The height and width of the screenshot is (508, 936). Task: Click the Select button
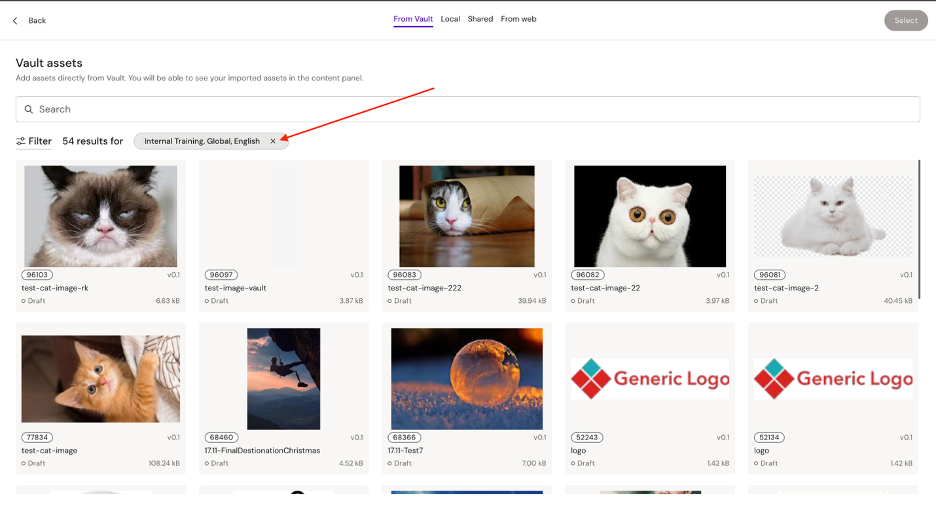(x=906, y=20)
